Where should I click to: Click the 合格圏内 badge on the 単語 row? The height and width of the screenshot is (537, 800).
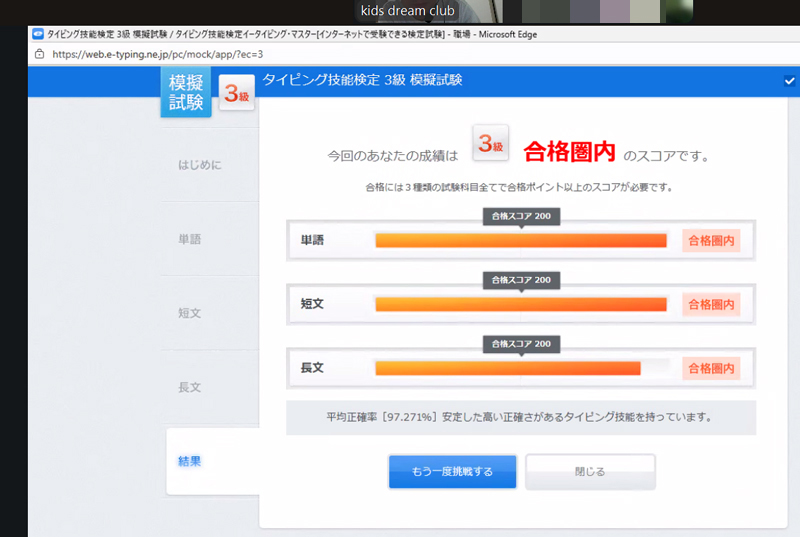[711, 241]
